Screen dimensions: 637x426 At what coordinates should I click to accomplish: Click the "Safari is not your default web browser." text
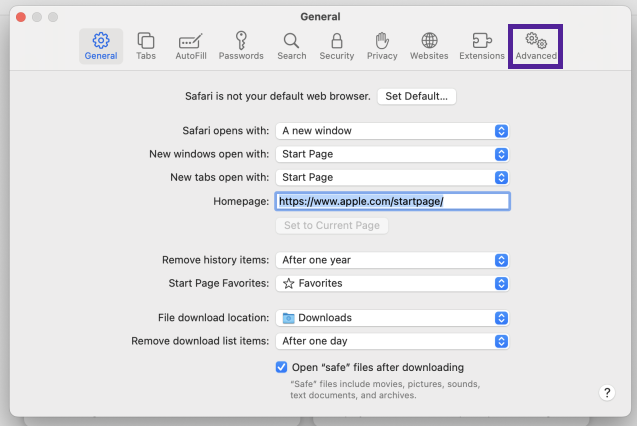pos(277,96)
